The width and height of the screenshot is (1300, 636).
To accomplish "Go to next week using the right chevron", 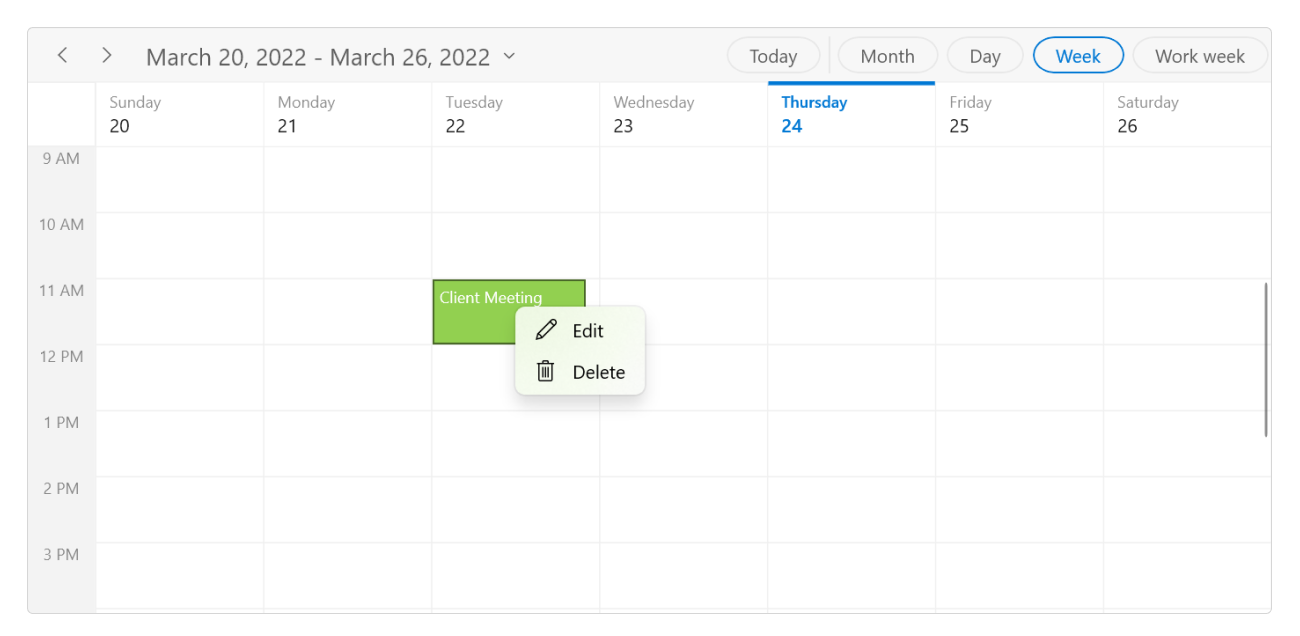I will point(106,55).
